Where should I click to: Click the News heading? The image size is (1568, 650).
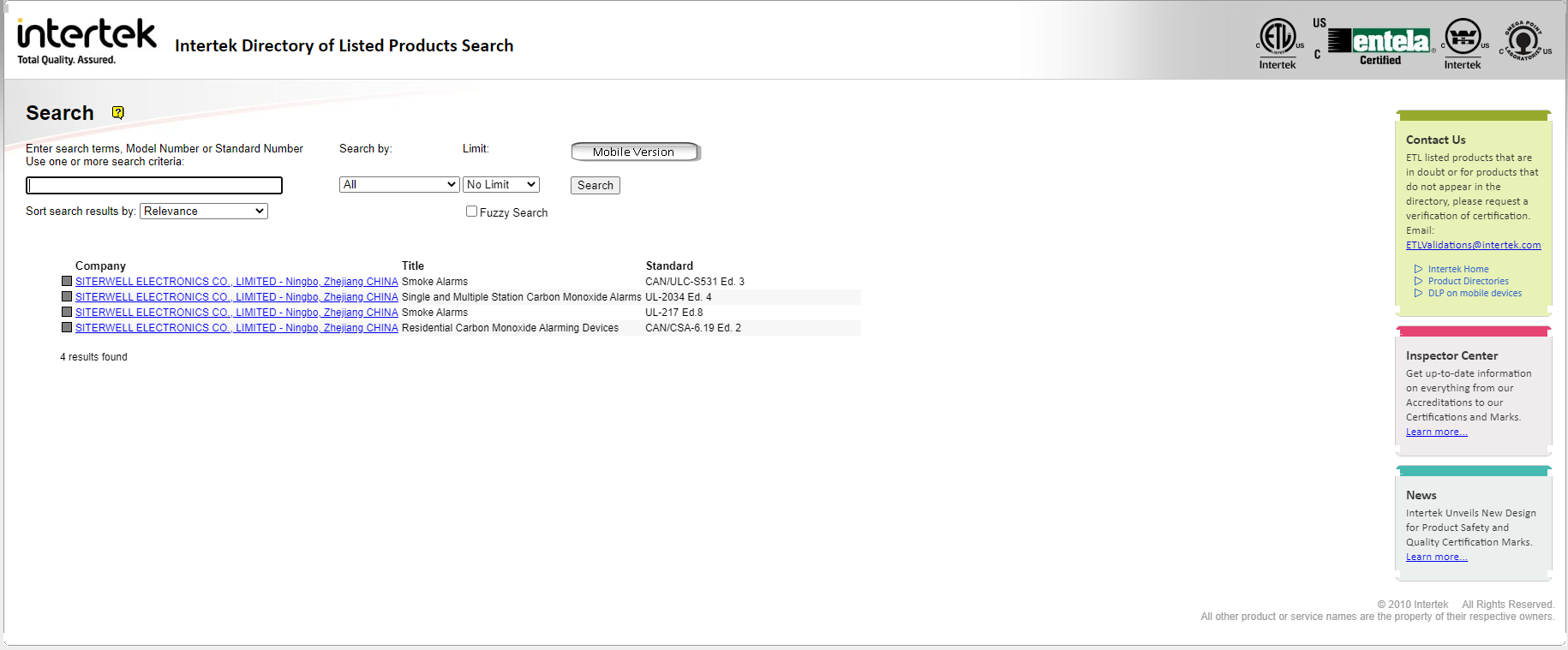pos(1421,495)
